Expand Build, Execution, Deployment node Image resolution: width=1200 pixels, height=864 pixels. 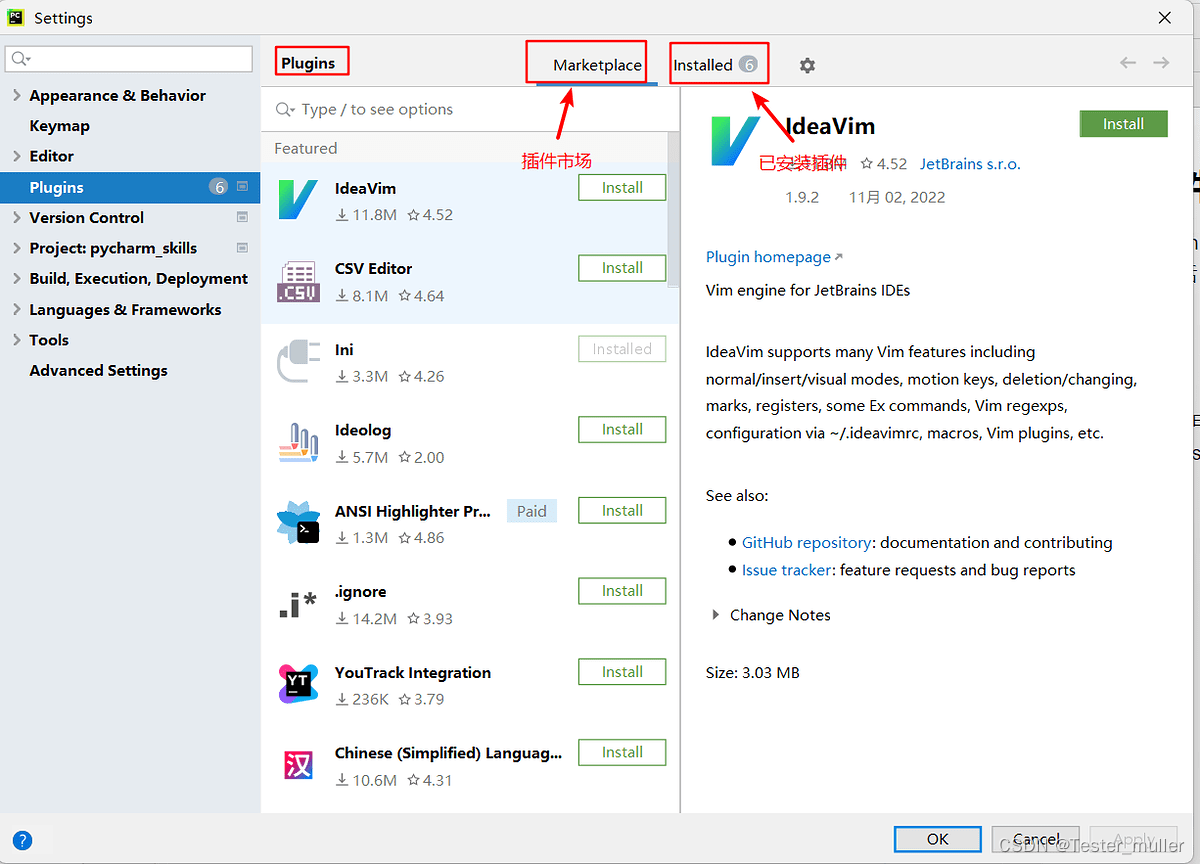pyautogui.click(x=16, y=279)
